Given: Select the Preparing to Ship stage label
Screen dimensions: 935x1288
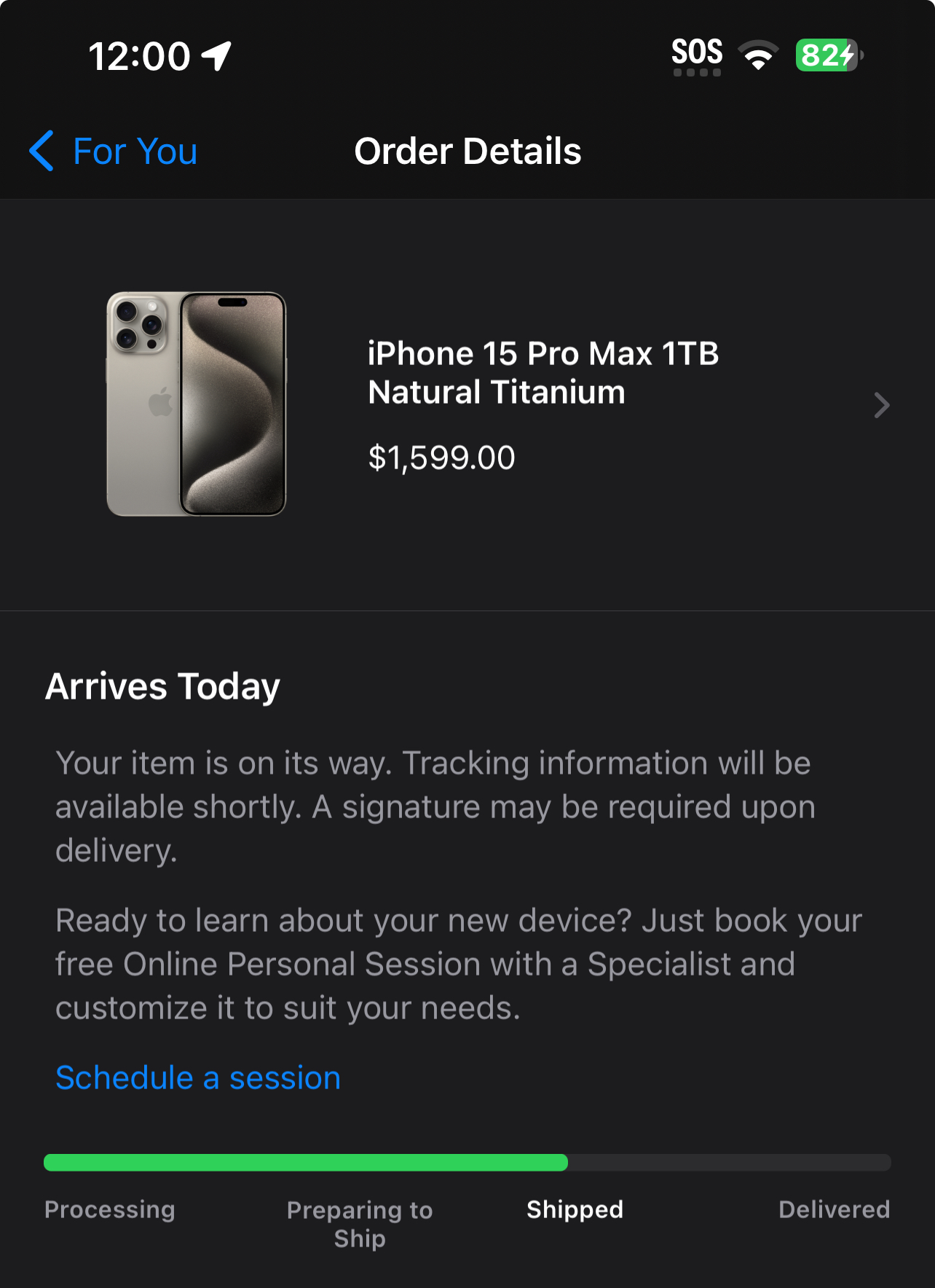Looking at the screenshot, I should 360,1224.
